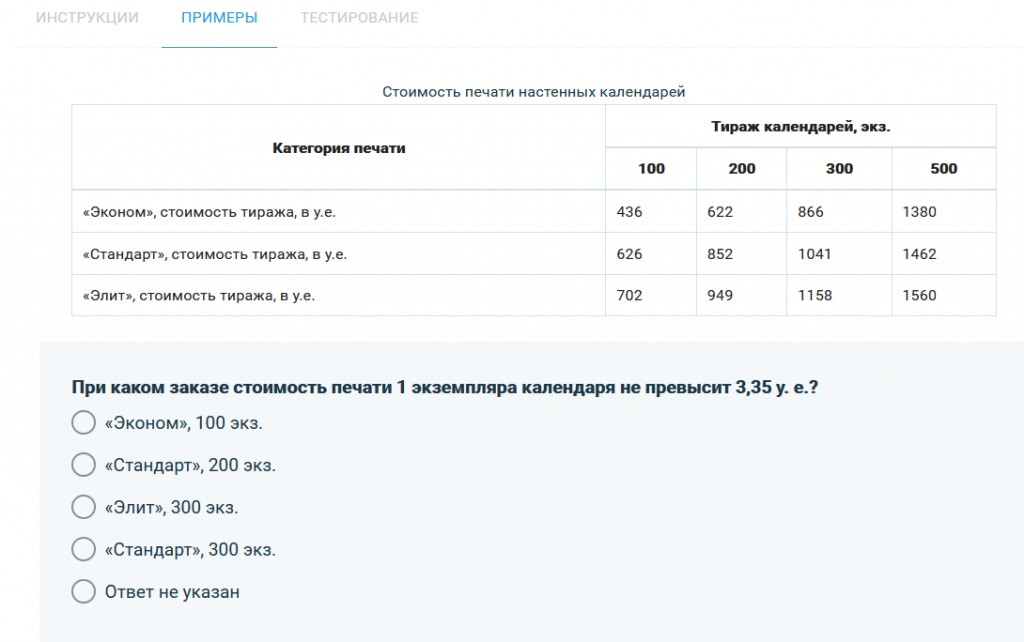1024x642 pixels.
Task: Click cell value 702
Action: tap(630, 295)
